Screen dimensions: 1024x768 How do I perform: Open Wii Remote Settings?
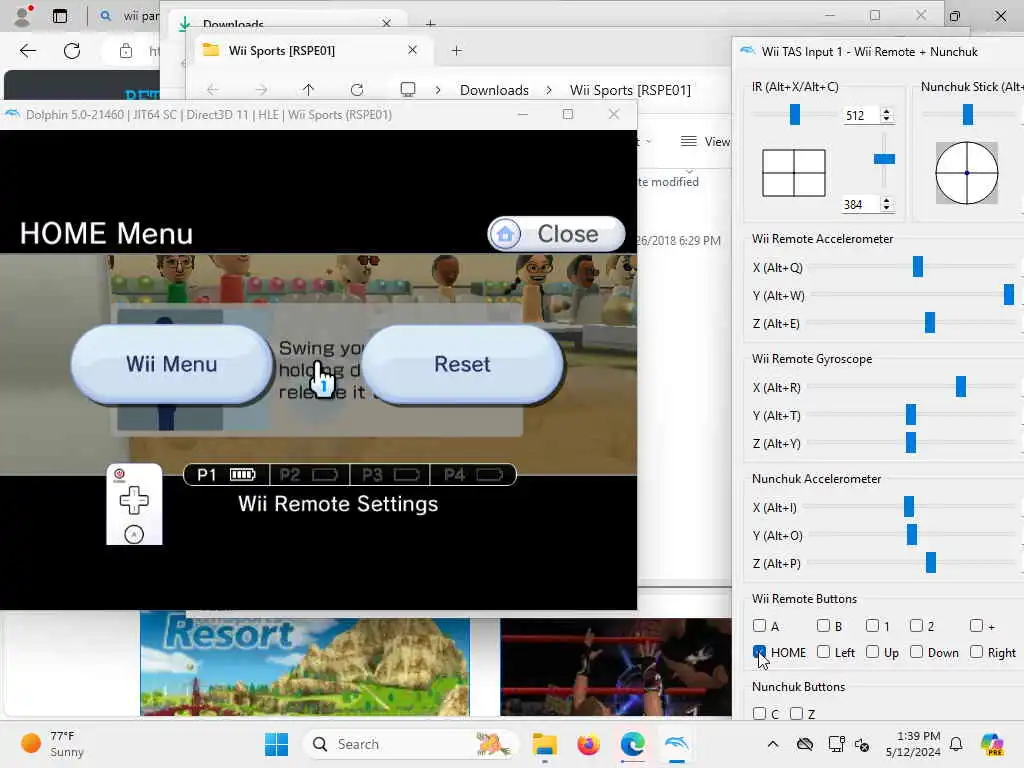(x=338, y=504)
